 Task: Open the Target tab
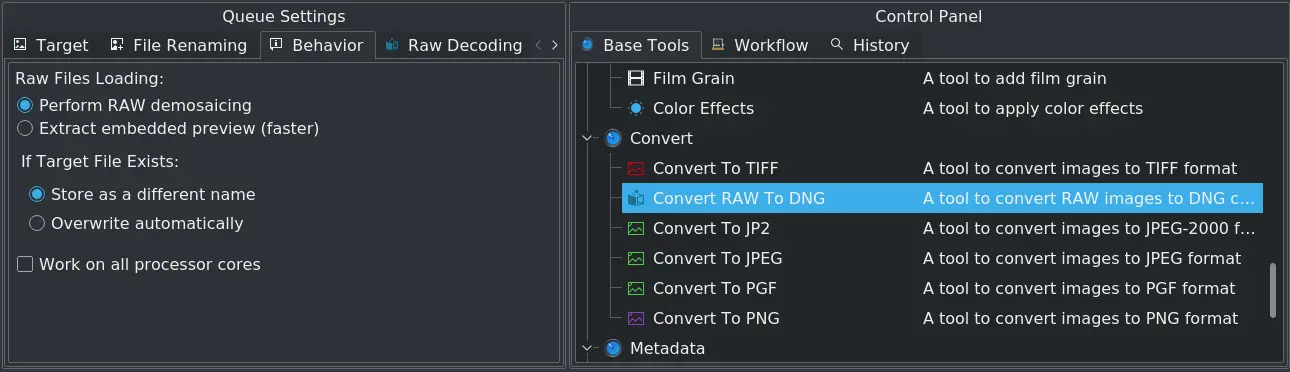tap(51, 45)
